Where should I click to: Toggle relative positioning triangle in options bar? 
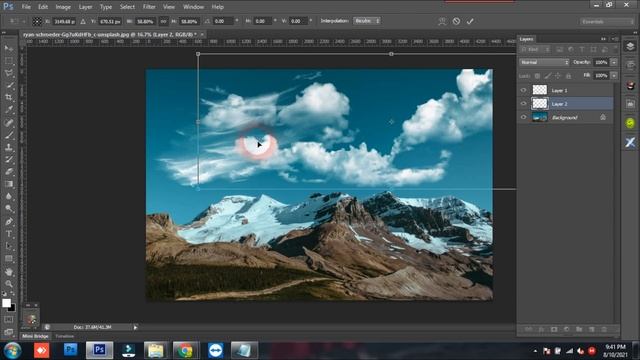point(83,21)
